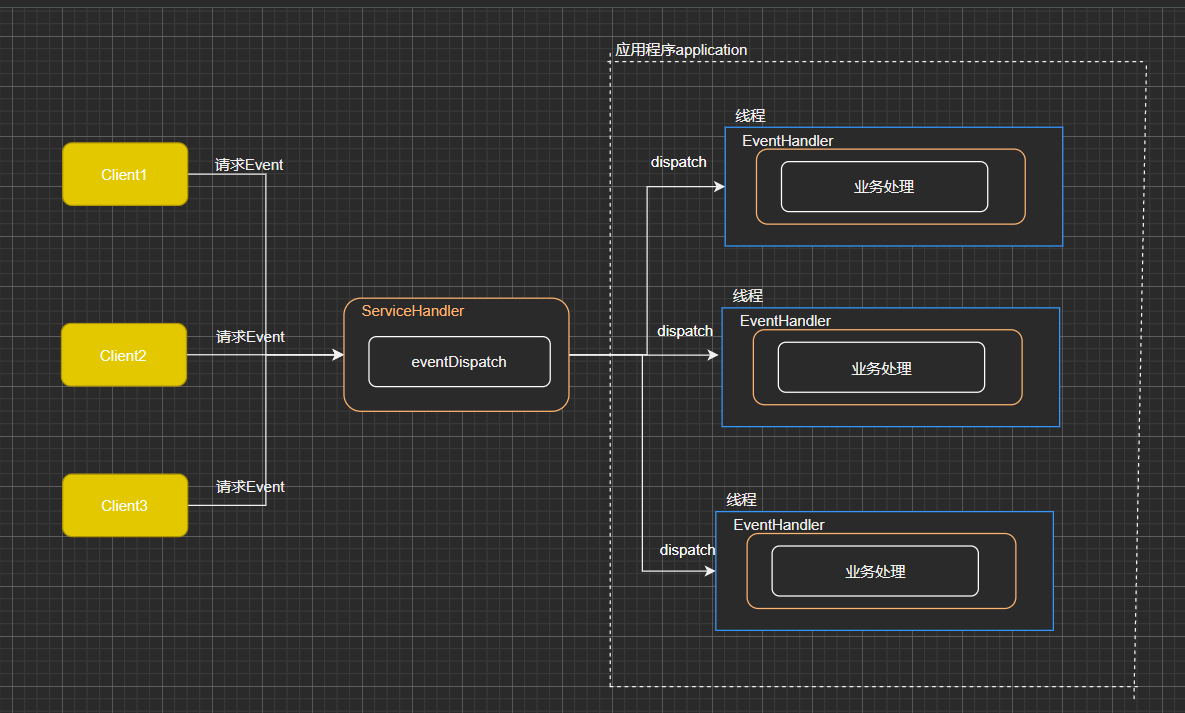Click the 请求Event label beside Client2
Screen dimensions: 1185x713
(x=250, y=336)
